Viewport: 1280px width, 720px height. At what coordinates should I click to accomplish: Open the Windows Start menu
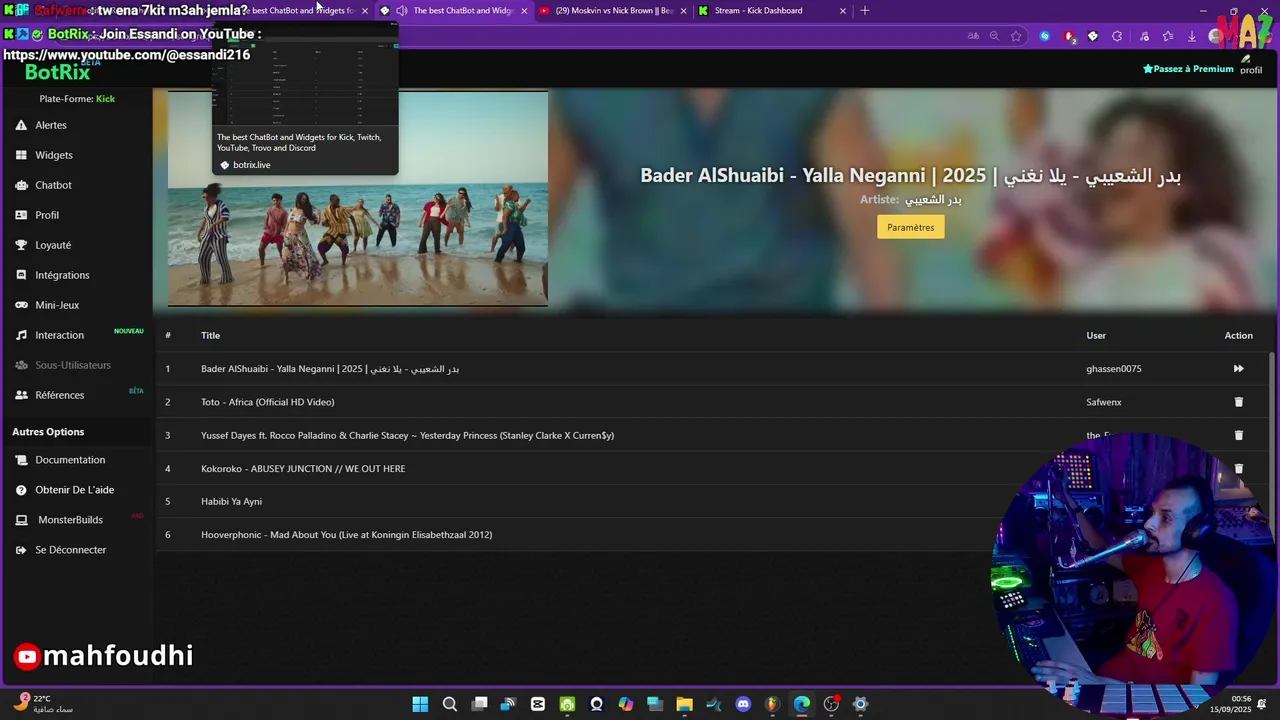pos(420,704)
